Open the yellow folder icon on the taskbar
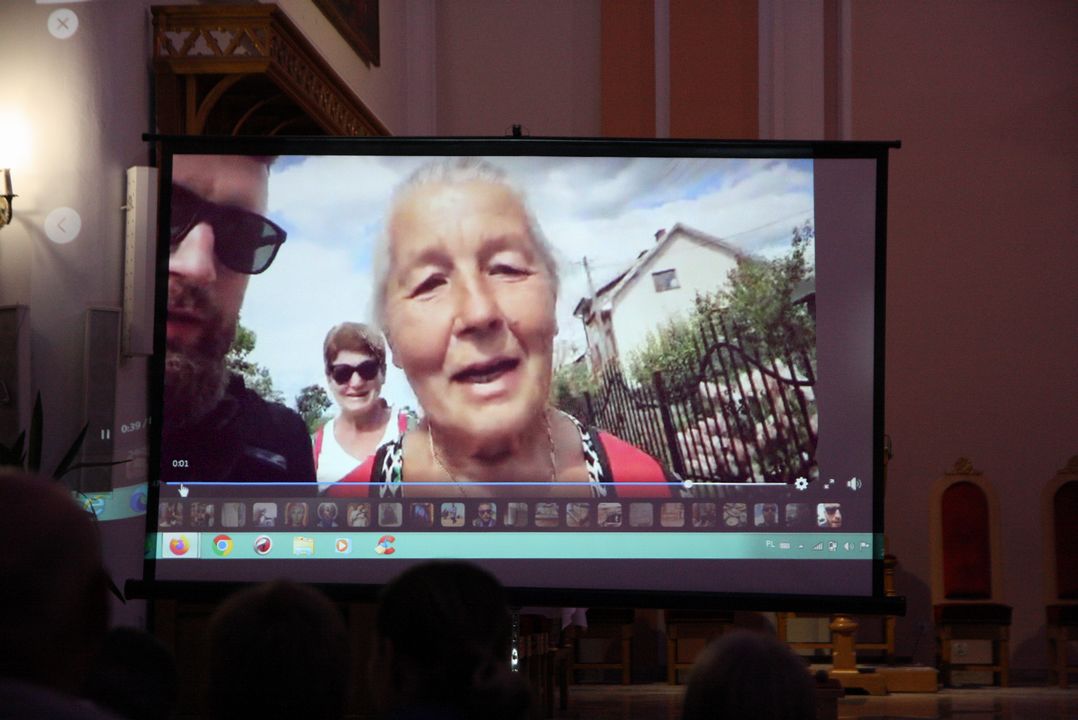Screen dimensions: 1078x720 303,545
